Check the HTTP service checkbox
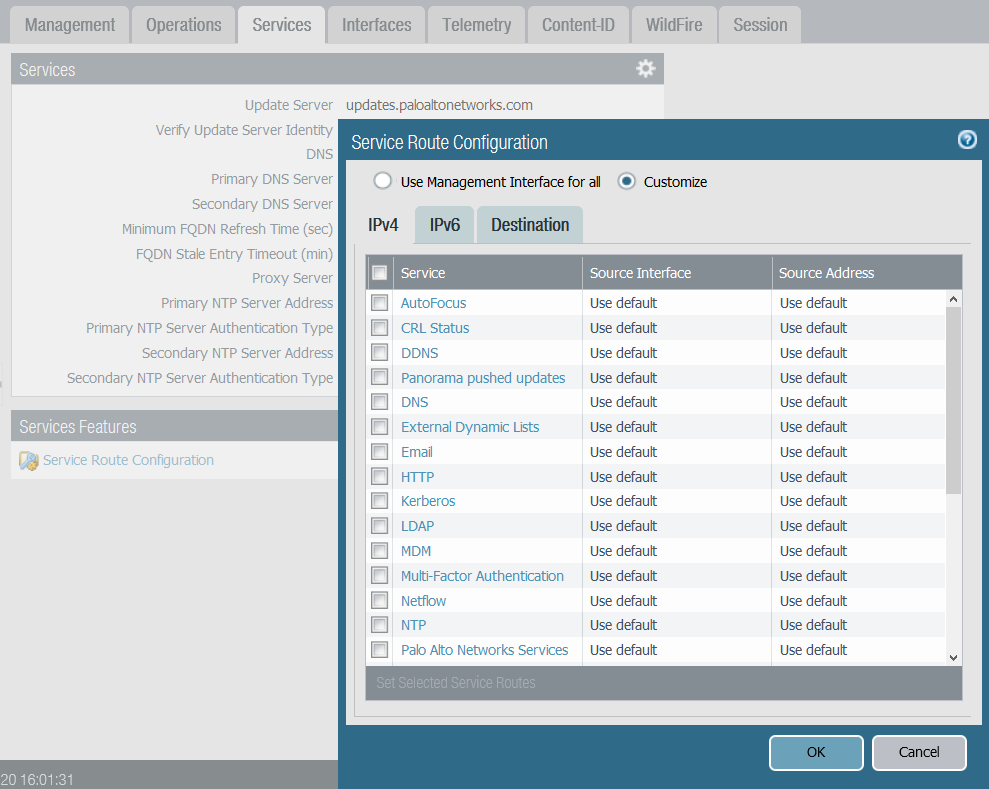Screen dimensions: 989x789 pyautogui.click(x=379, y=477)
